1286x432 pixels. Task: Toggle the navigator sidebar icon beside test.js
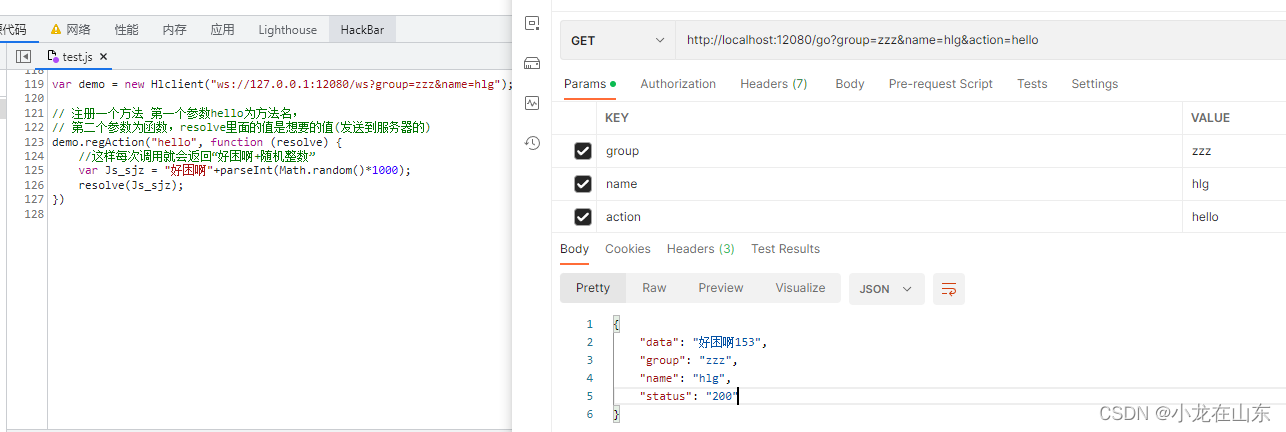click(x=23, y=57)
